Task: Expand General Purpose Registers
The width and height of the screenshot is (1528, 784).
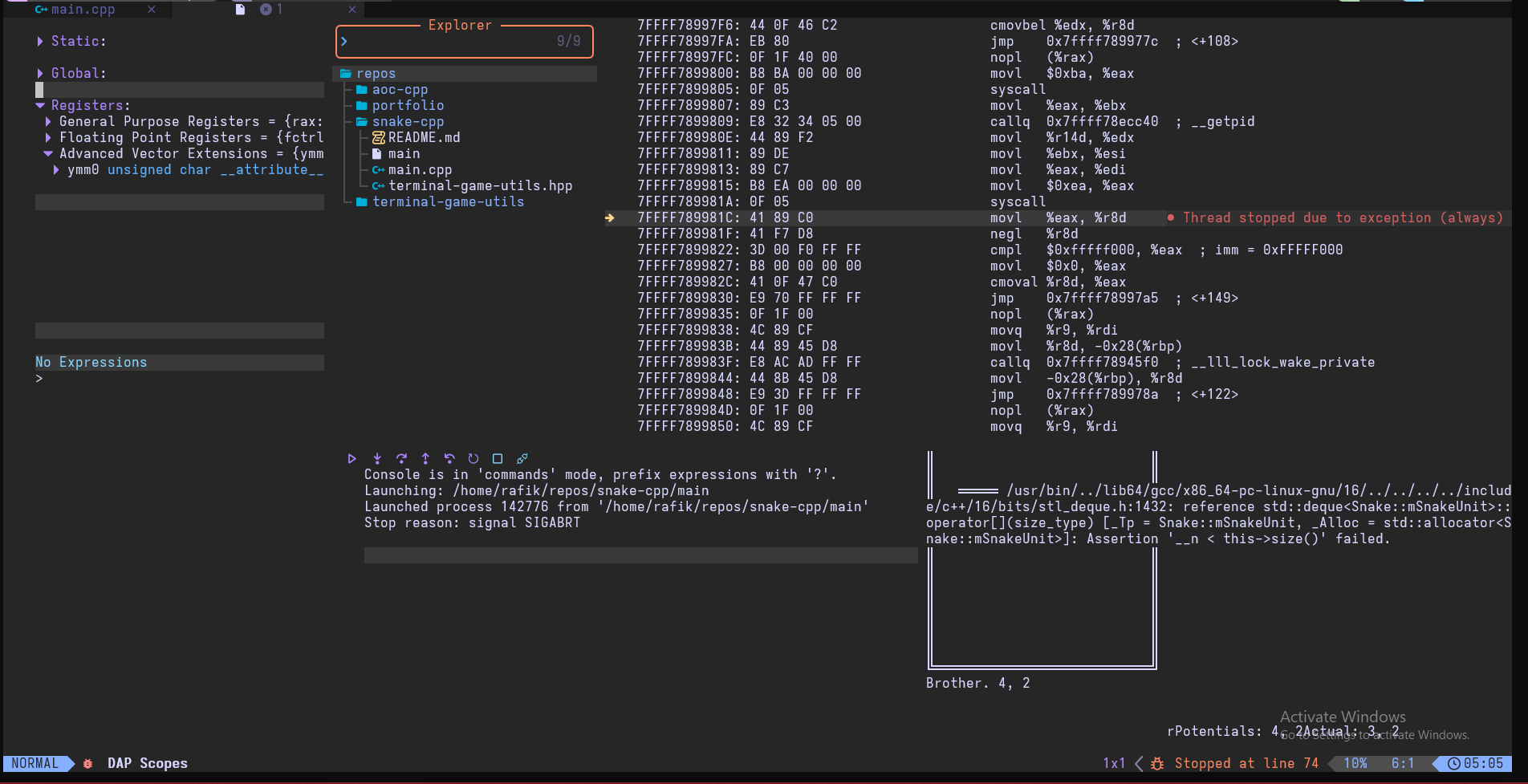Action: click(48, 121)
